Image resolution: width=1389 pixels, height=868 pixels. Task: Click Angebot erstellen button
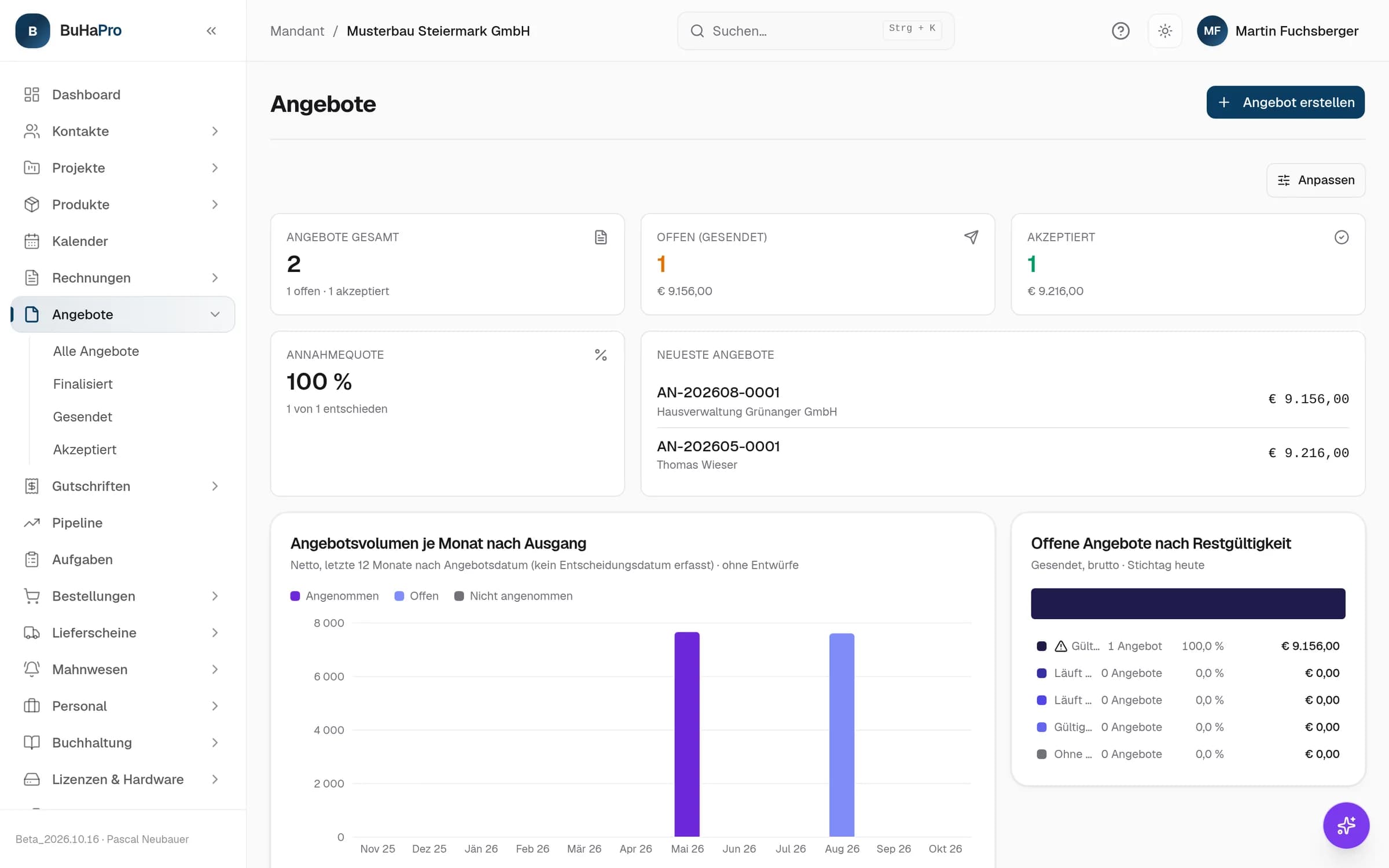click(x=1285, y=102)
